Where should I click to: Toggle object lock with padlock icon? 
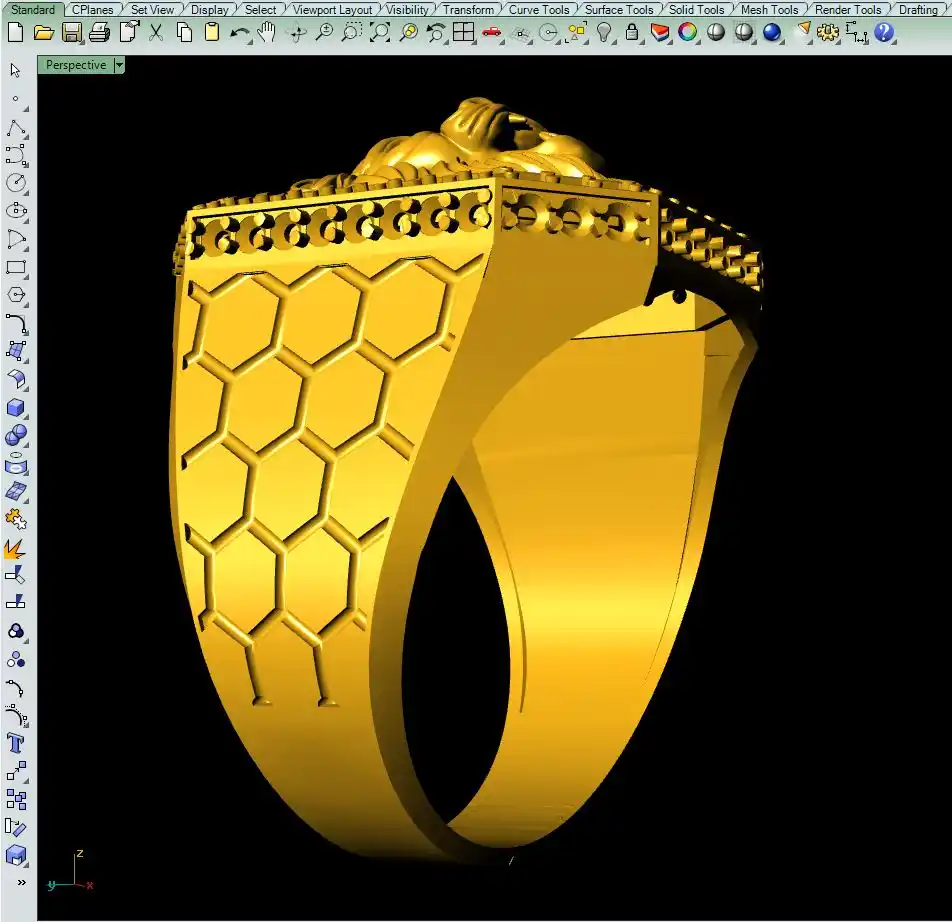pos(632,32)
